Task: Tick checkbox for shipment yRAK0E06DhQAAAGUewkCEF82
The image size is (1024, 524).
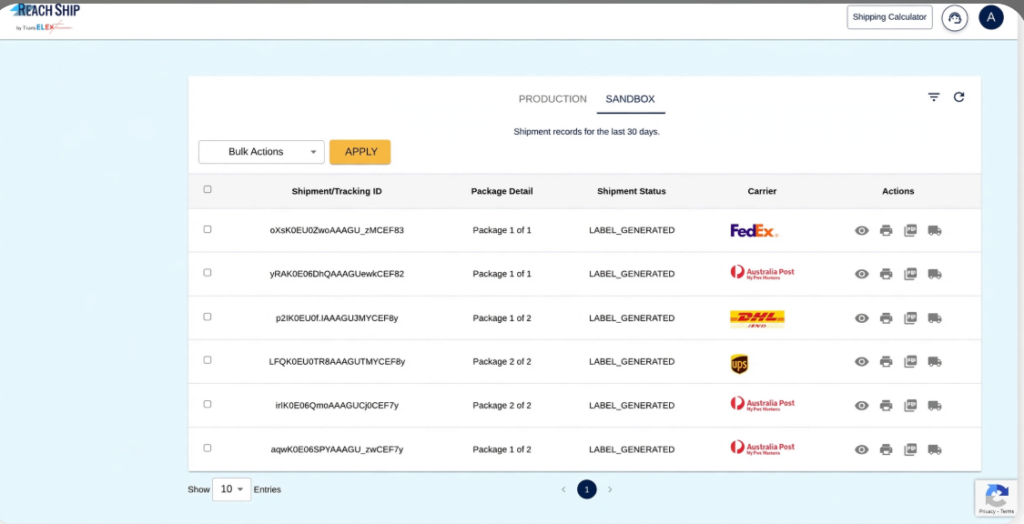Action: click(207, 272)
